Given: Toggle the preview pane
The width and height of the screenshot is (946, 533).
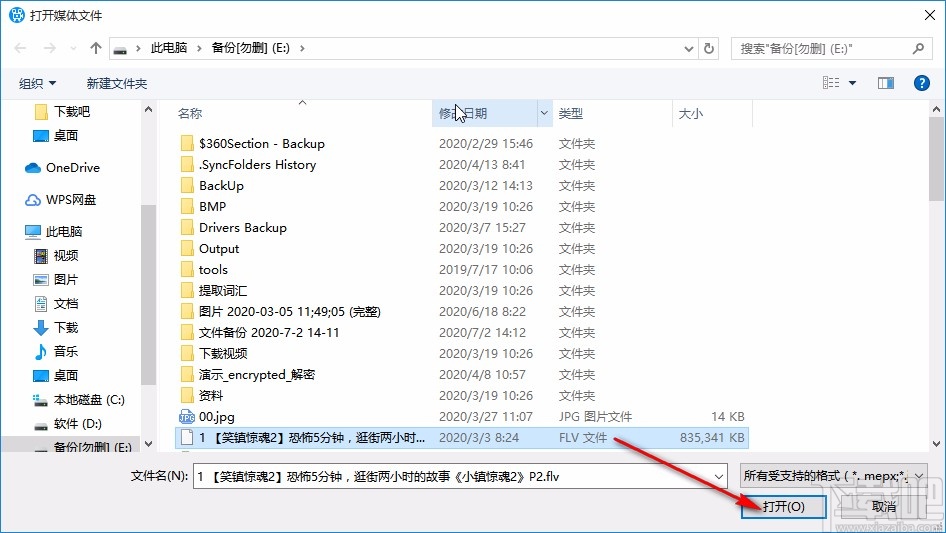Looking at the screenshot, I should tap(886, 83).
